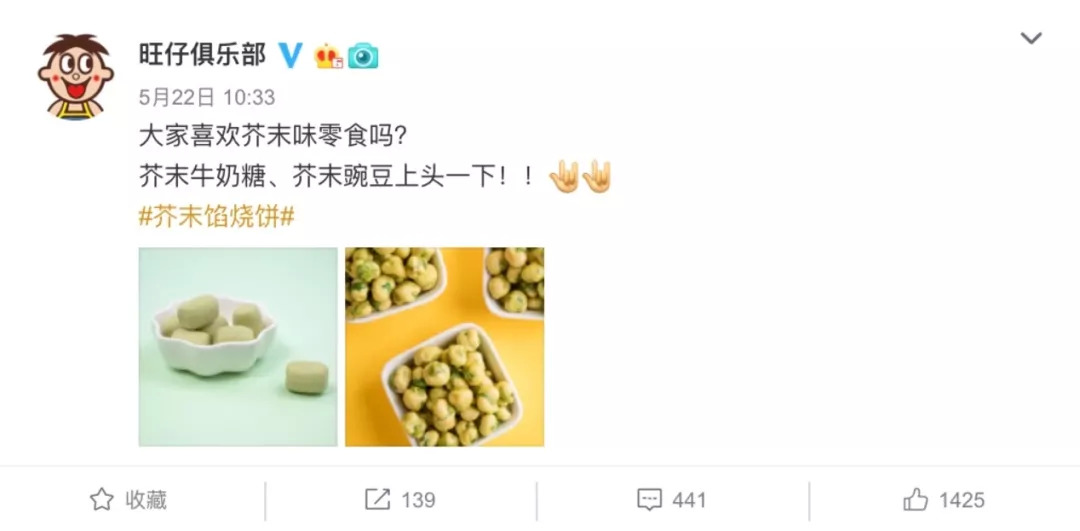This screenshot has height=531, width=1080.
Task: Click the teal camera badge icon
Action: click(x=363, y=56)
